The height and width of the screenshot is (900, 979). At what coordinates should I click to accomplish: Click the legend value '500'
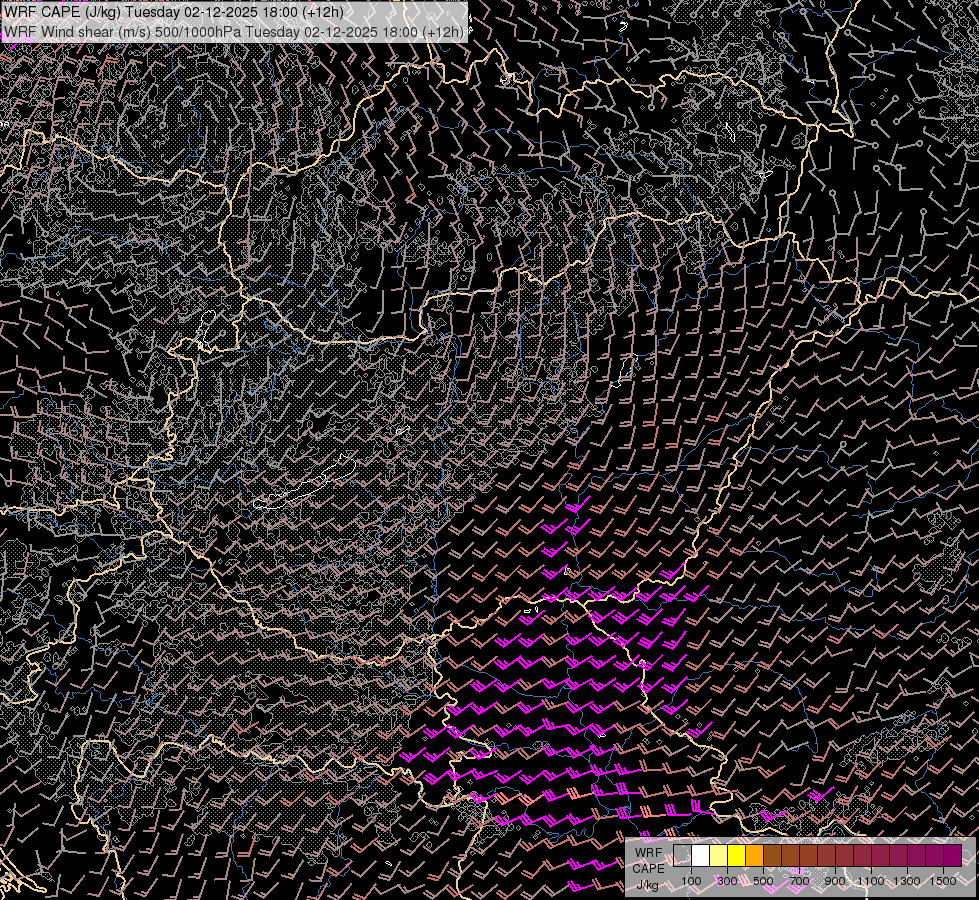763,881
